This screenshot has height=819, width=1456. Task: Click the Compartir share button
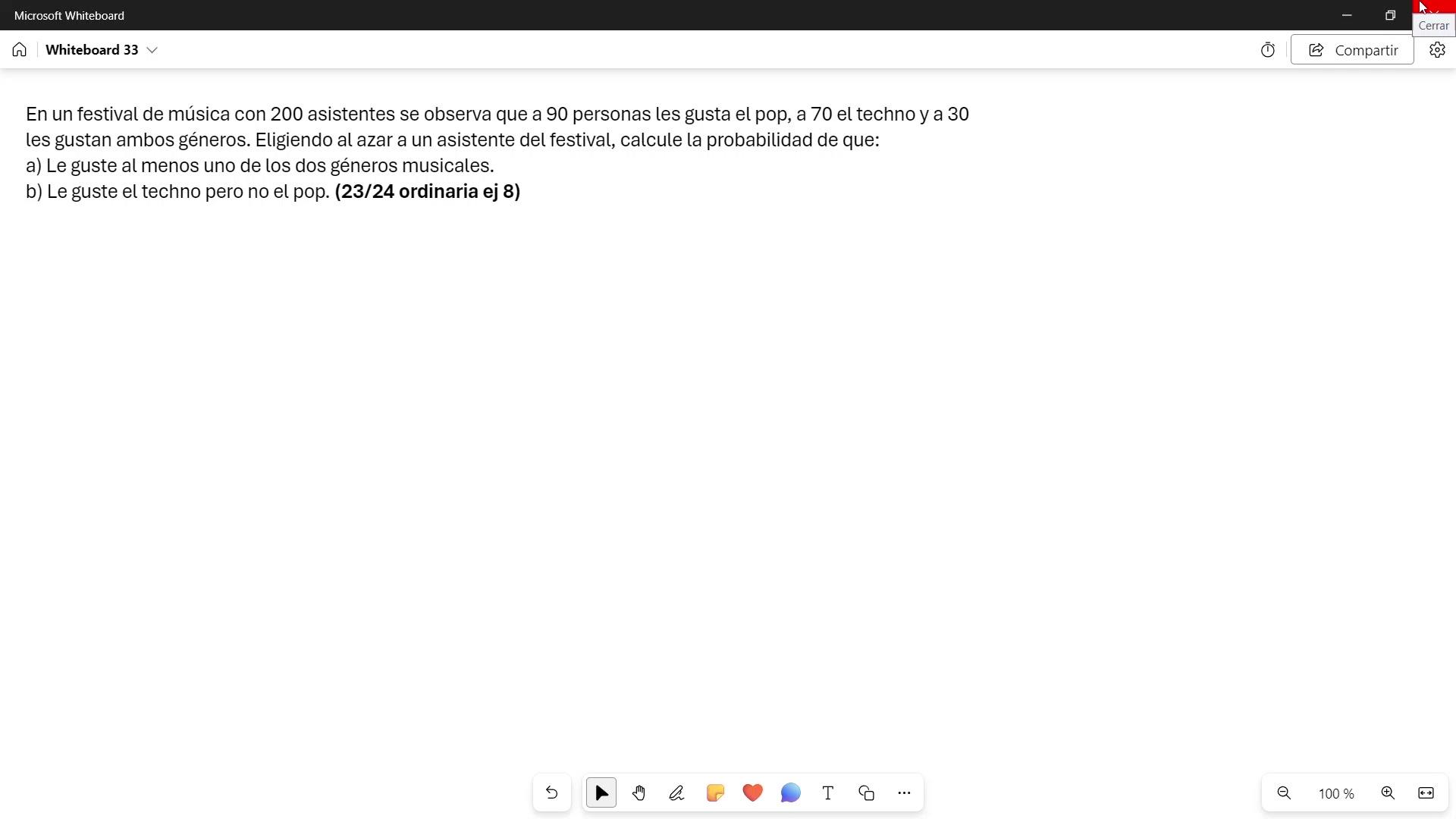point(1352,50)
